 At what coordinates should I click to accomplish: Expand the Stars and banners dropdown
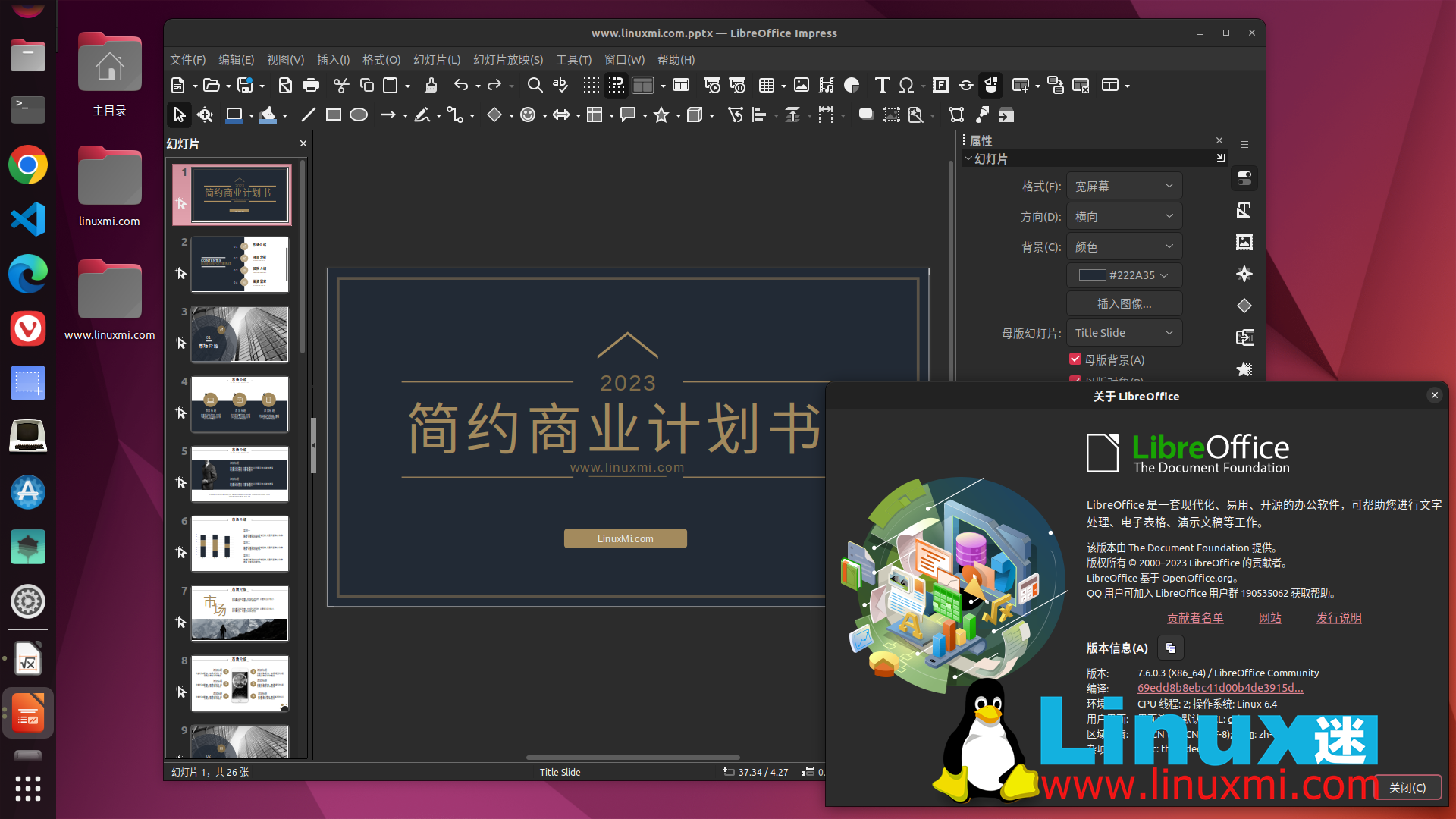point(678,115)
